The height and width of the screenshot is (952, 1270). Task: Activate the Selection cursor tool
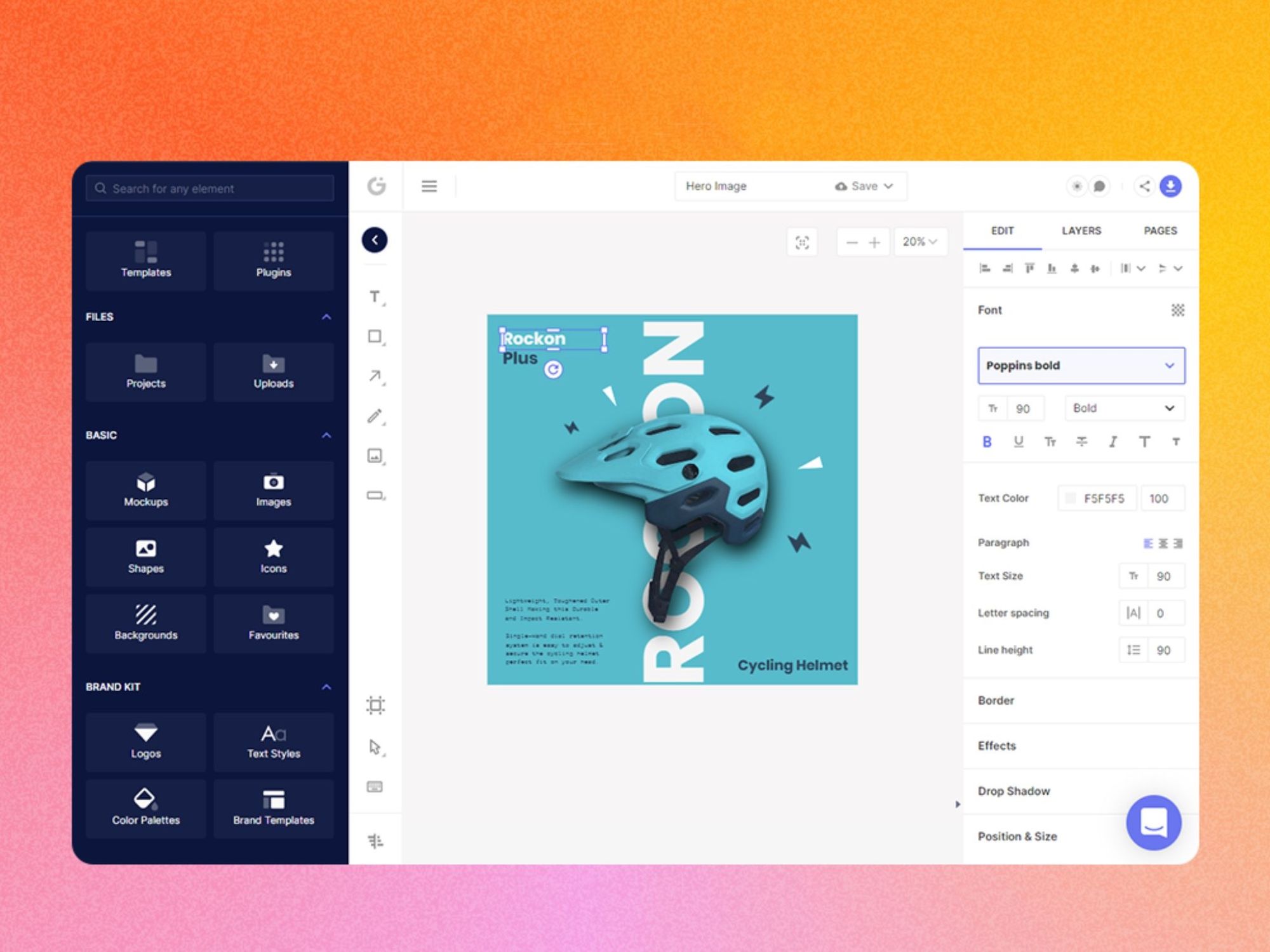(374, 747)
